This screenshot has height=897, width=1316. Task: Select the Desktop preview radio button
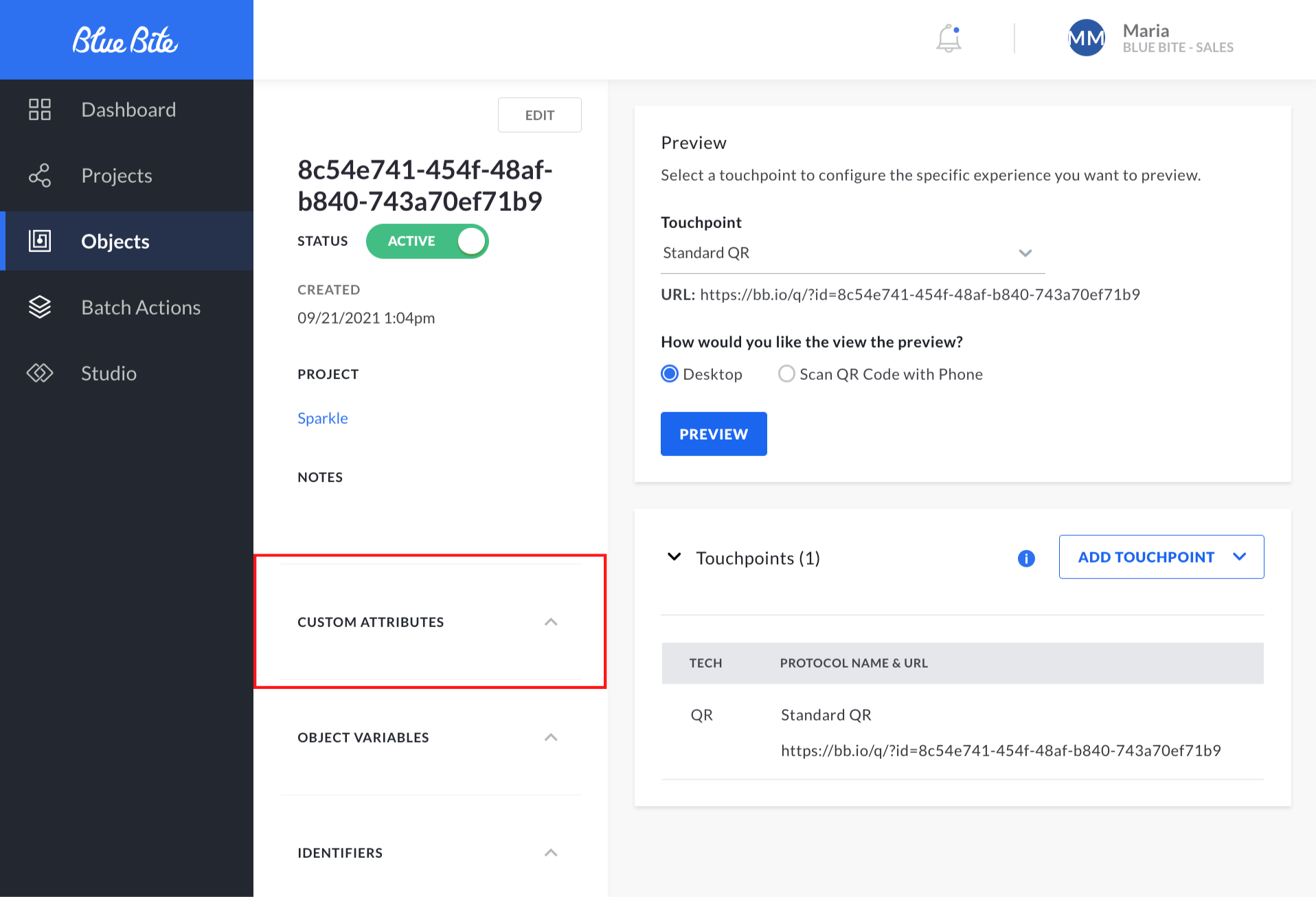(668, 374)
